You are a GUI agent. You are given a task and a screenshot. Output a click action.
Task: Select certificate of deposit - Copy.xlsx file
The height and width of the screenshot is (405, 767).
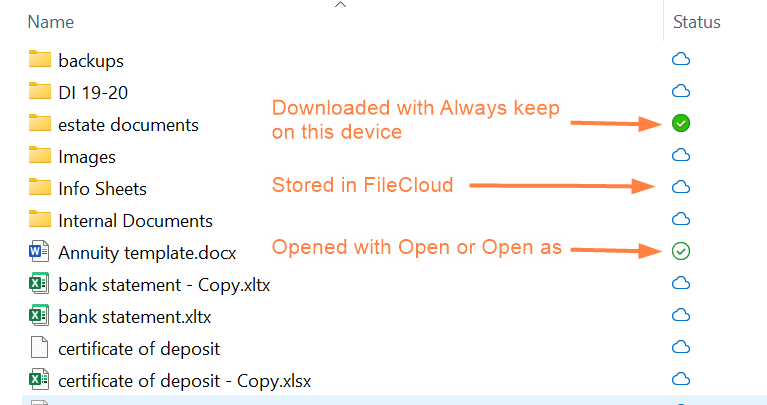tap(170, 380)
